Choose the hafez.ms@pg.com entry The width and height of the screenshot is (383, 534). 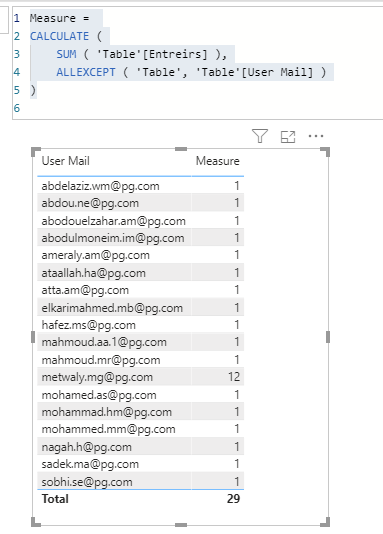tap(89, 325)
